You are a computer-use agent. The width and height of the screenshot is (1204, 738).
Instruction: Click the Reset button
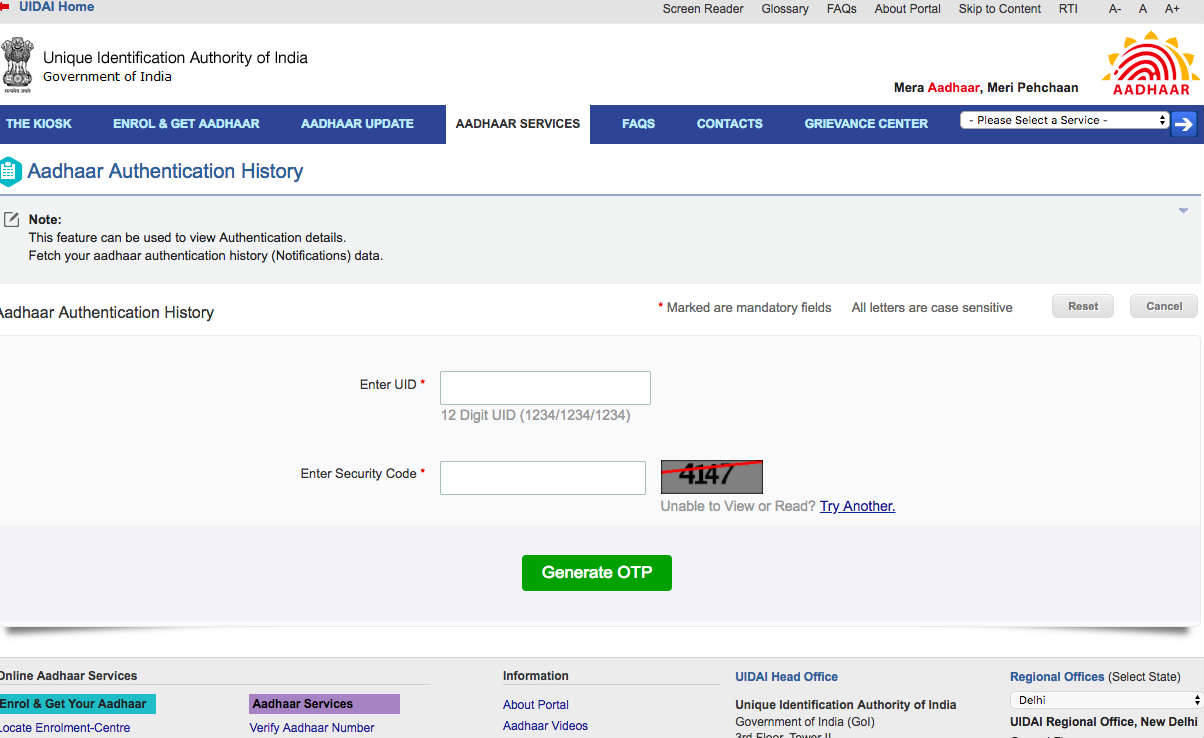click(1082, 305)
